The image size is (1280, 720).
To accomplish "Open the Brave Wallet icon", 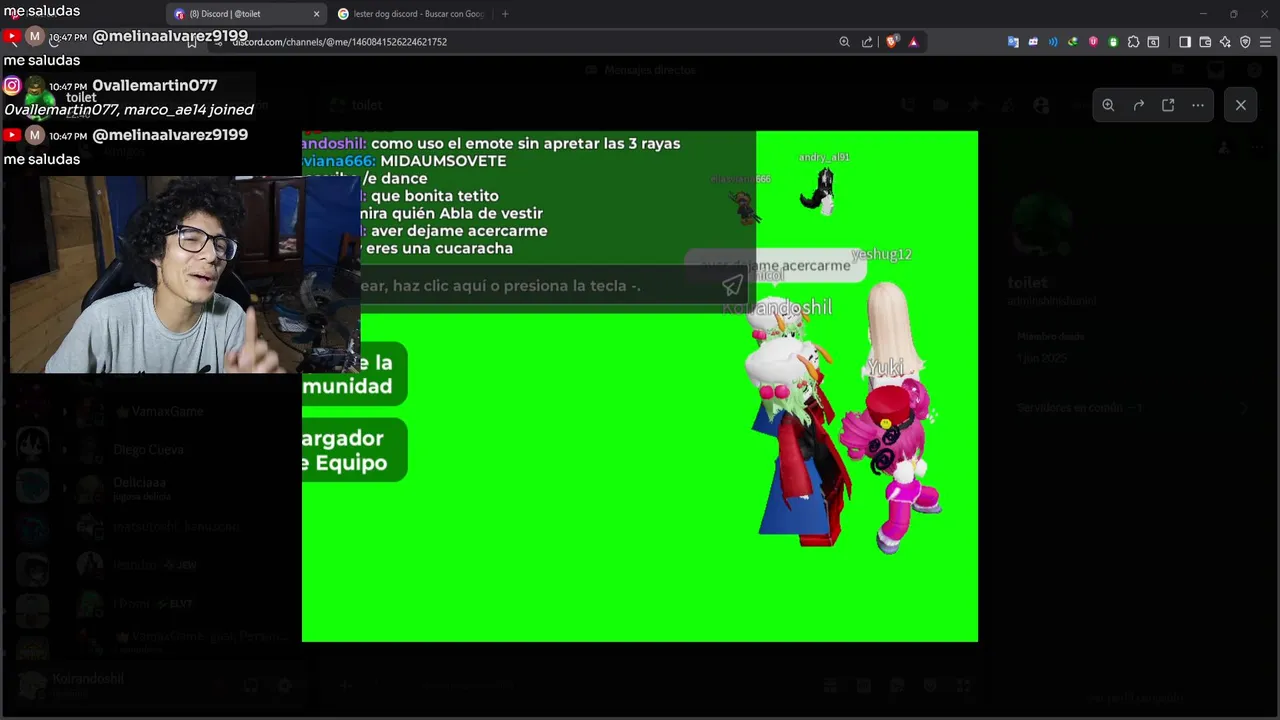I will [x=1205, y=42].
